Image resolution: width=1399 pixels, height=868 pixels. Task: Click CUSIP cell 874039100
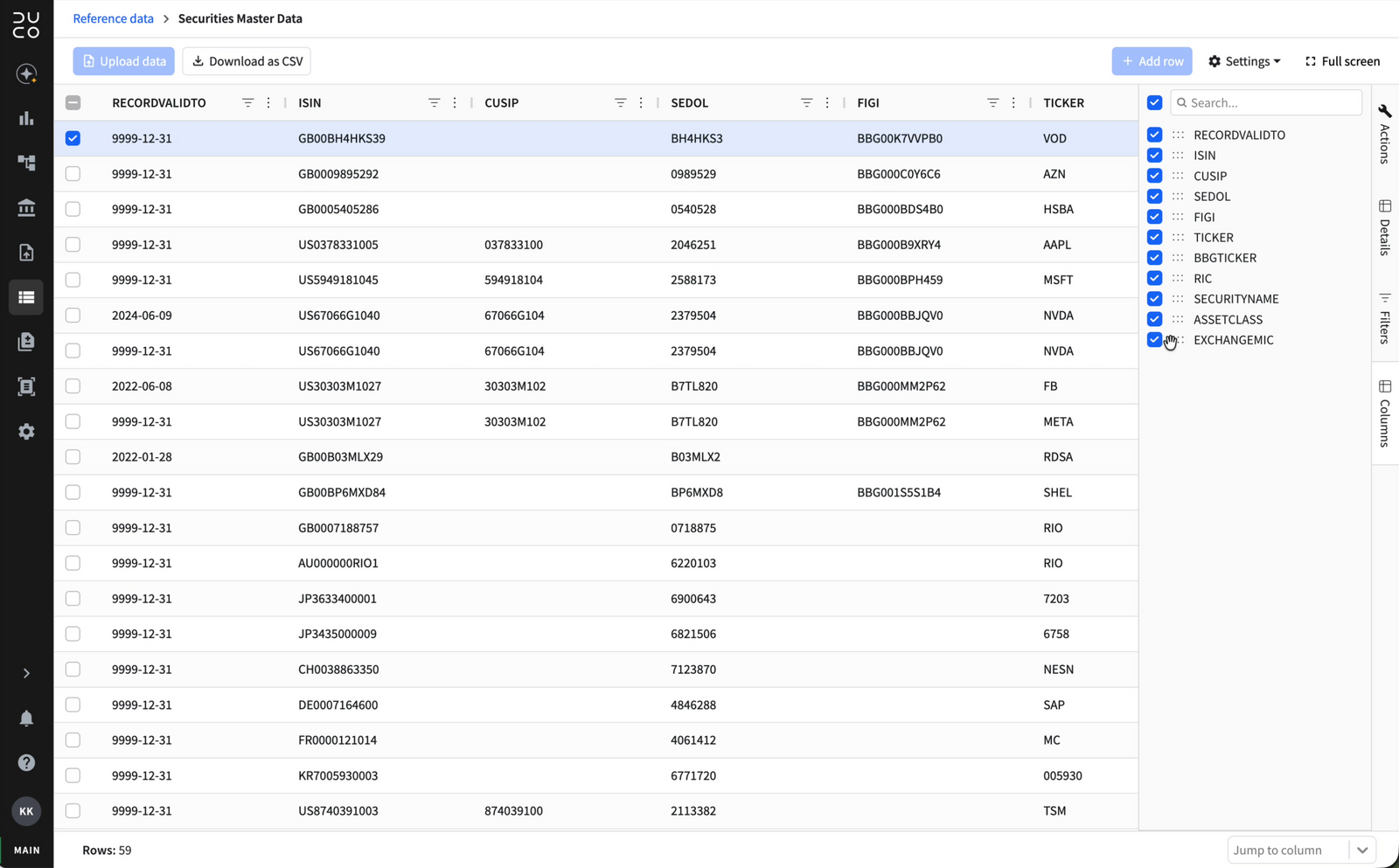point(513,811)
